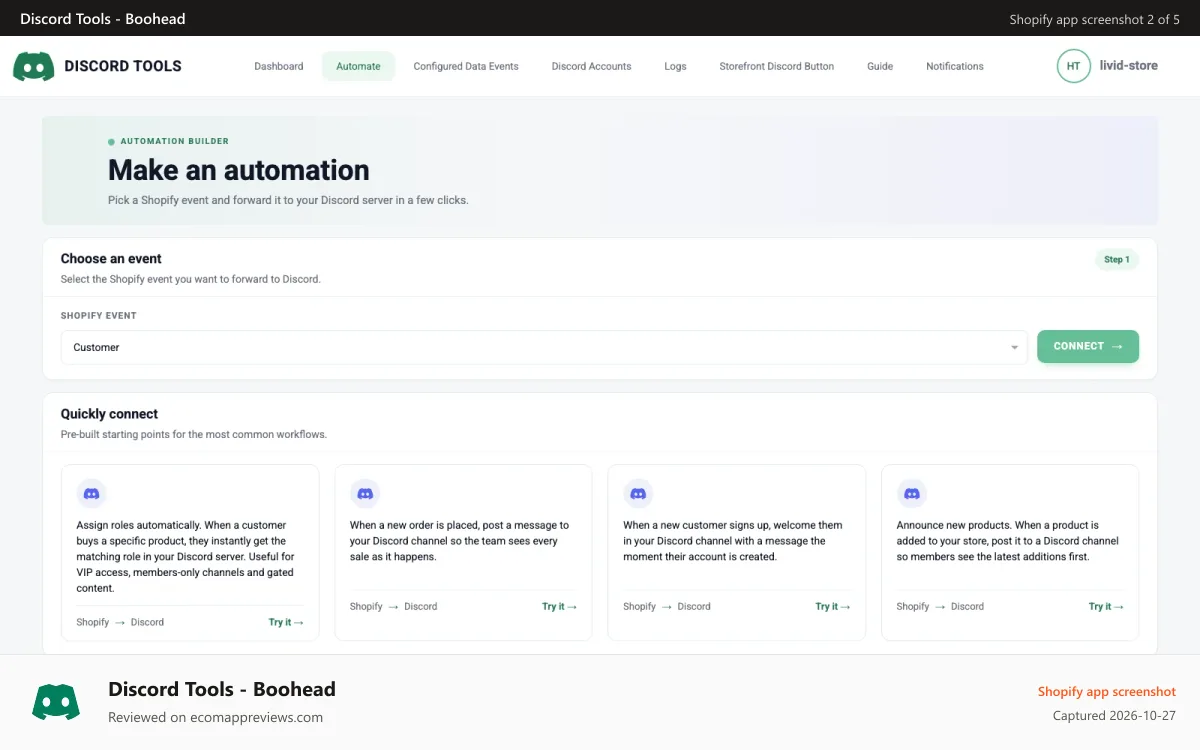Open the Shopify Event dropdown showing Customer
This screenshot has width=1200, height=750.
pyautogui.click(x=544, y=347)
